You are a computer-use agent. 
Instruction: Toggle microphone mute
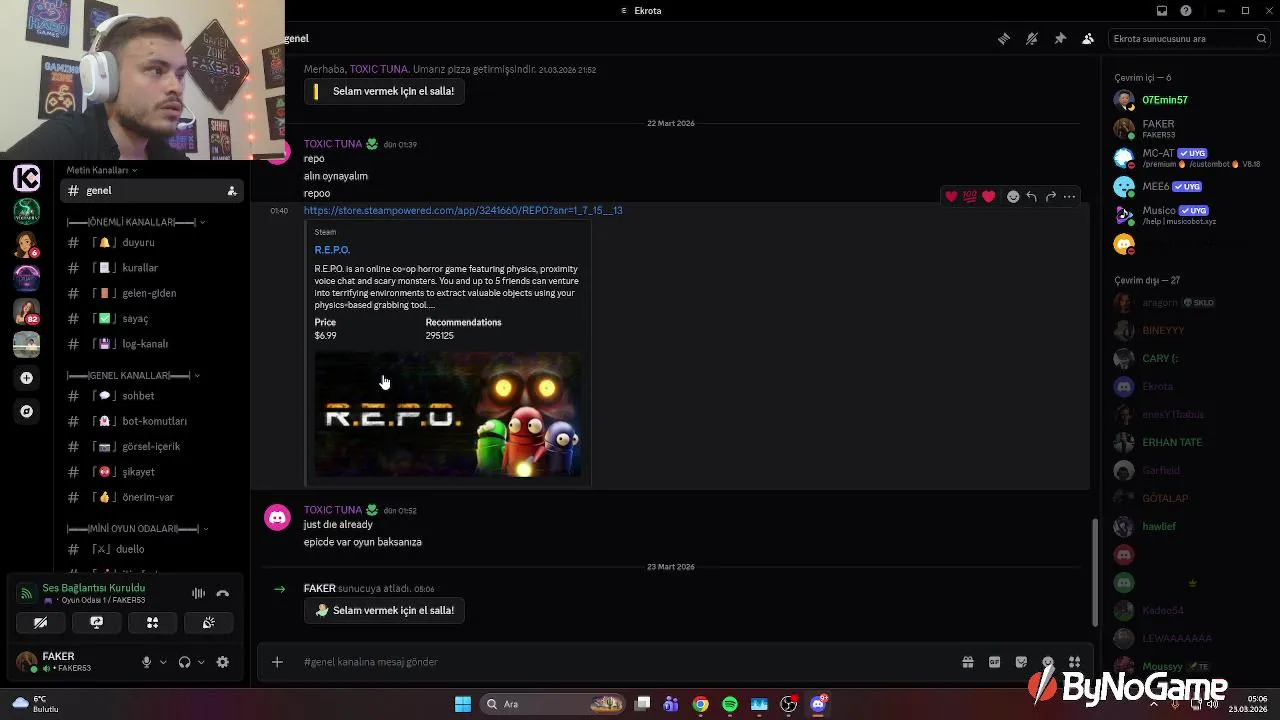[146, 662]
